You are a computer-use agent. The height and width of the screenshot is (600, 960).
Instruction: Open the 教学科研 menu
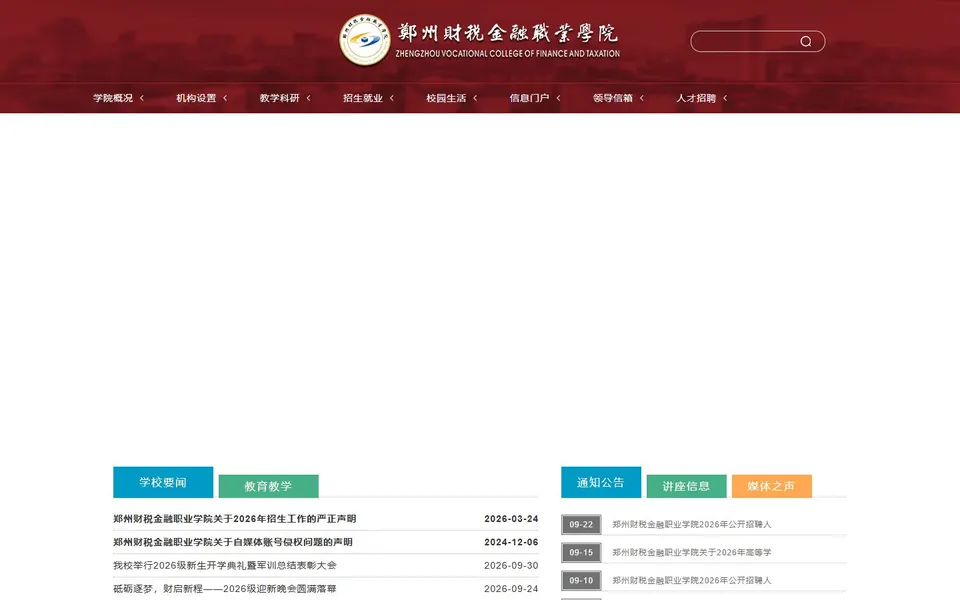pyautogui.click(x=279, y=98)
